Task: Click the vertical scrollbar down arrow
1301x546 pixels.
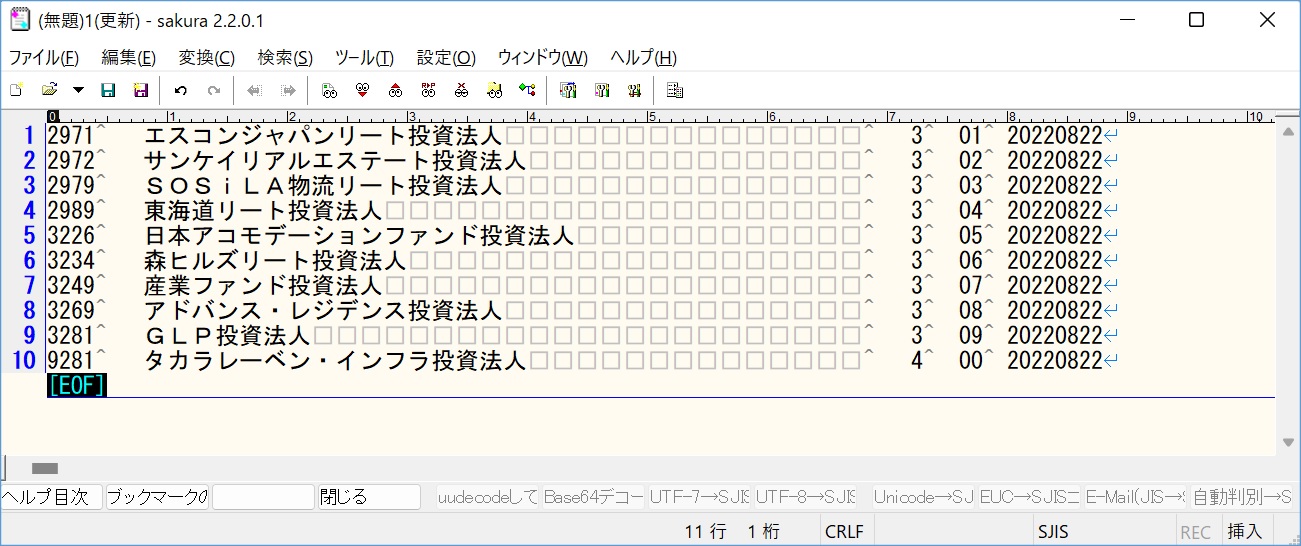Action: (1286, 443)
